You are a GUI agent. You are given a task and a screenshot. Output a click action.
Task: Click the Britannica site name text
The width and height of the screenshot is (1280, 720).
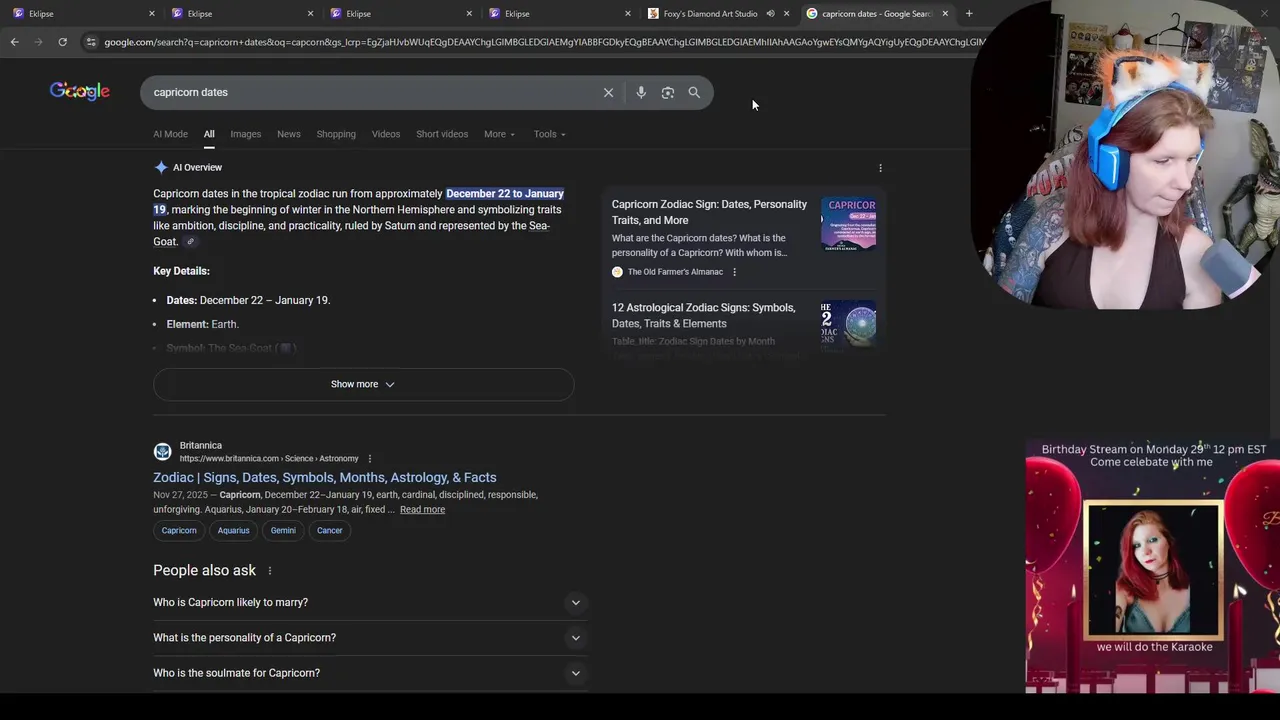(201, 446)
